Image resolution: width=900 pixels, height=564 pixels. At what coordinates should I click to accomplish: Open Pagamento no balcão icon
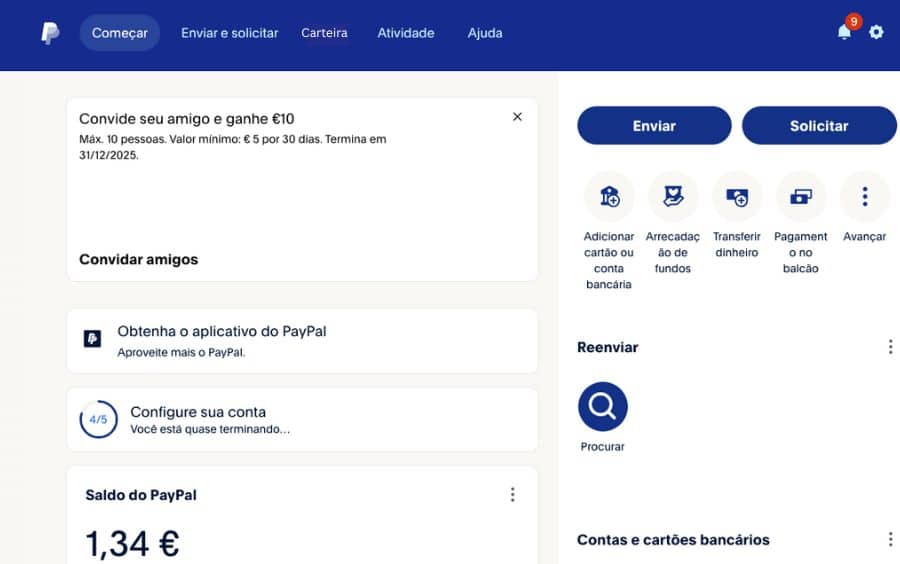pos(801,197)
